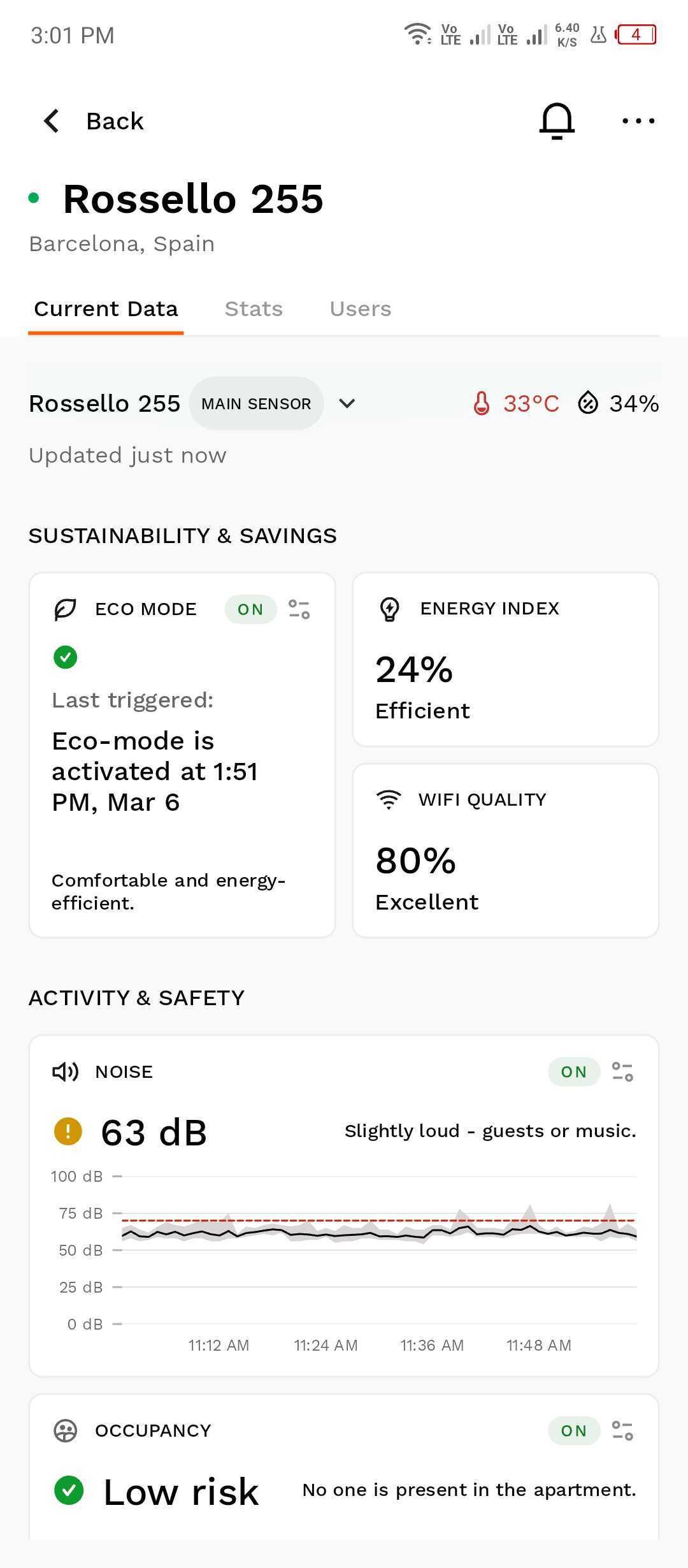Toggle the Occupancy ON badge
This screenshot has width=688, height=1568.
(x=574, y=1430)
